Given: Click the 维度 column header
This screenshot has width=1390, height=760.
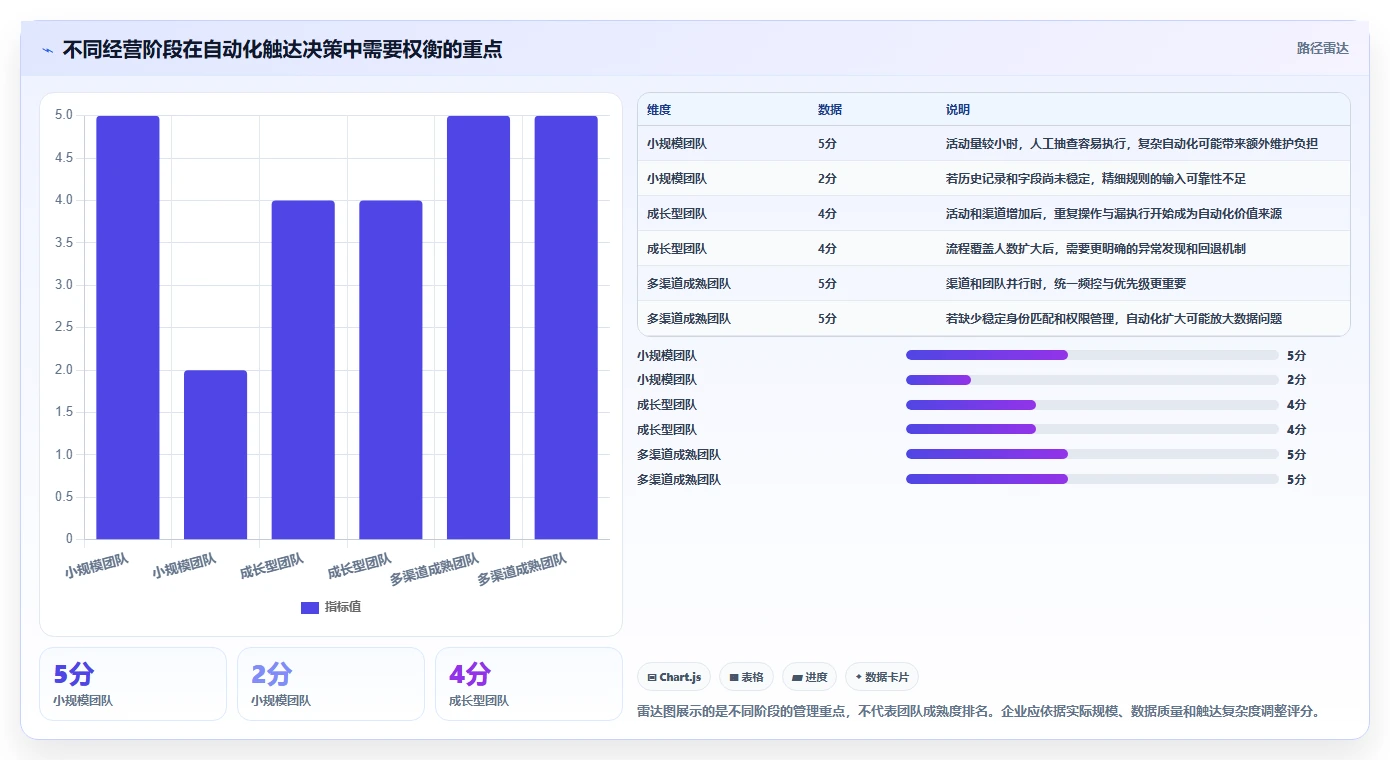Looking at the screenshot, I should 659,110.
